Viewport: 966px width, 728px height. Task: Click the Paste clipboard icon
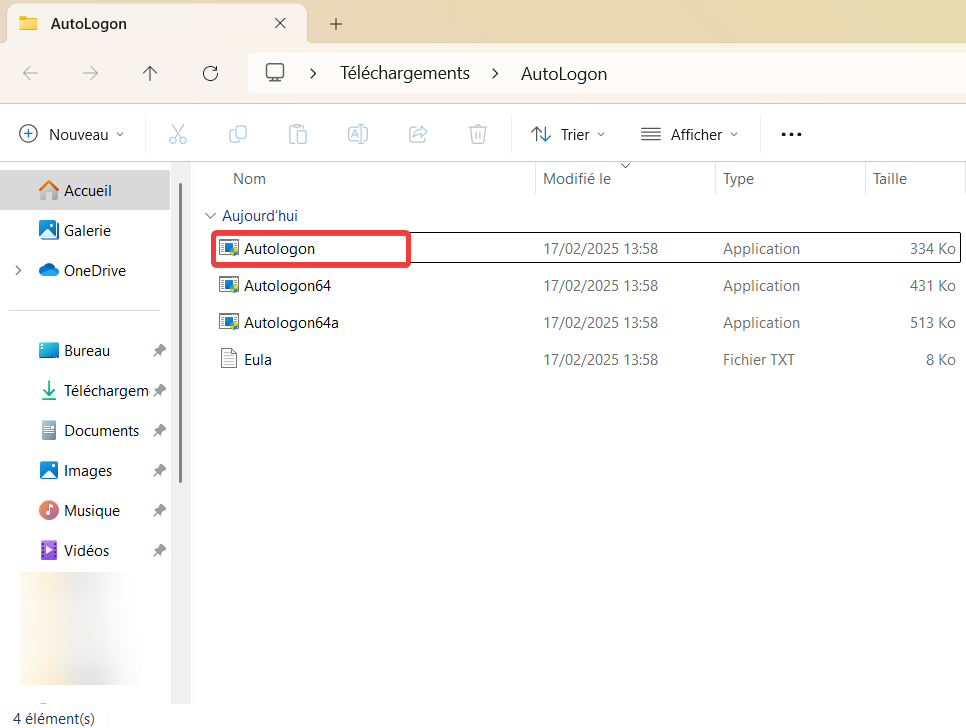(x=298, y=134)
